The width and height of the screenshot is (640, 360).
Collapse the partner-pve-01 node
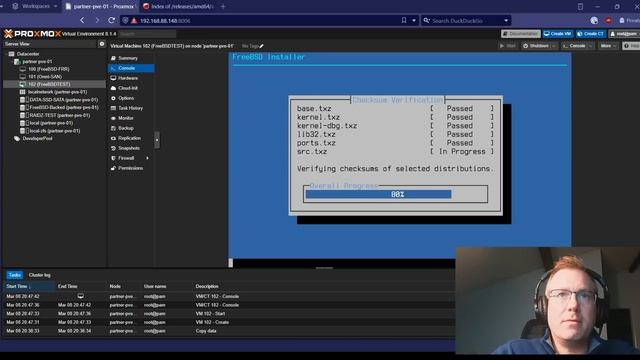pyautogui.click(x=11, y=62)
